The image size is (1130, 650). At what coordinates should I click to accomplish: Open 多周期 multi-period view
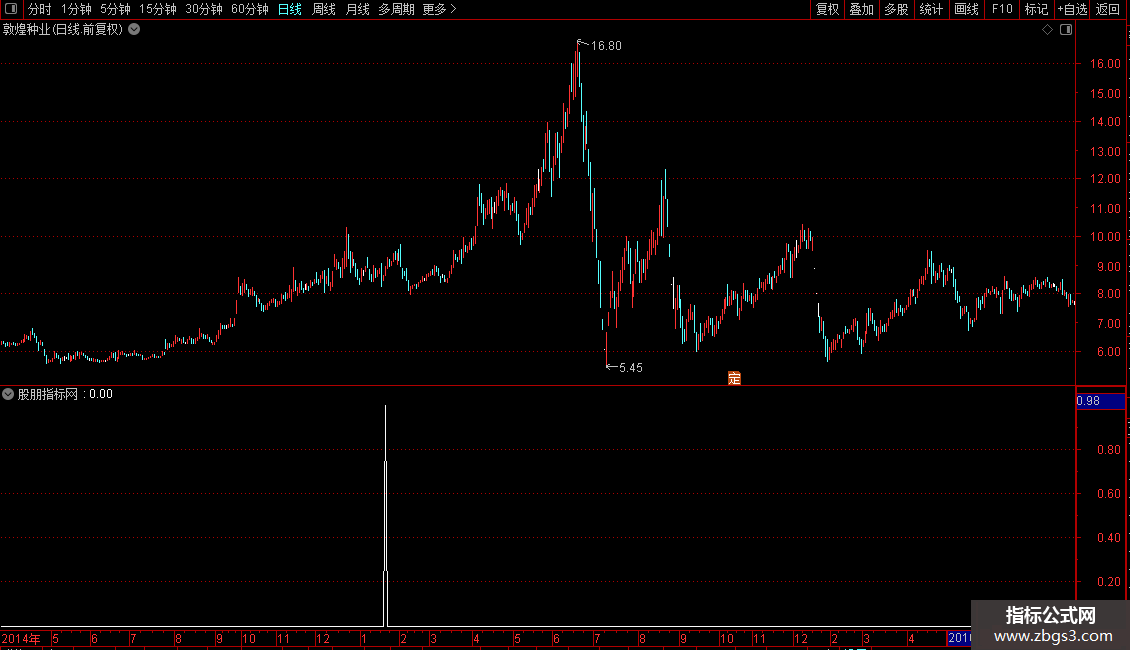point(396,9)
